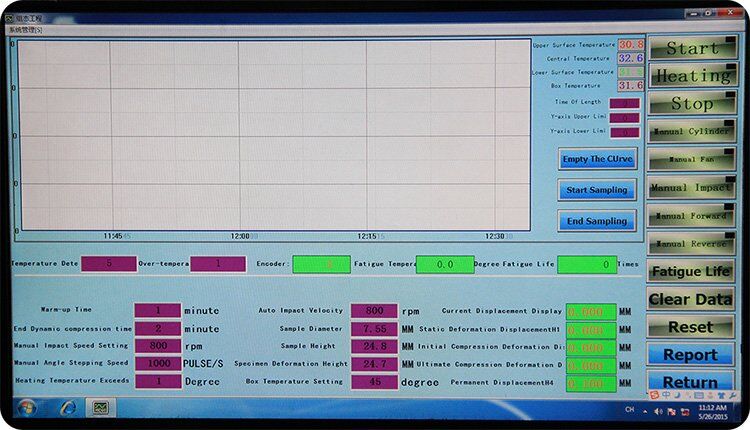Click Clear Data
The image size is (750, 430).
click(690, 299)
